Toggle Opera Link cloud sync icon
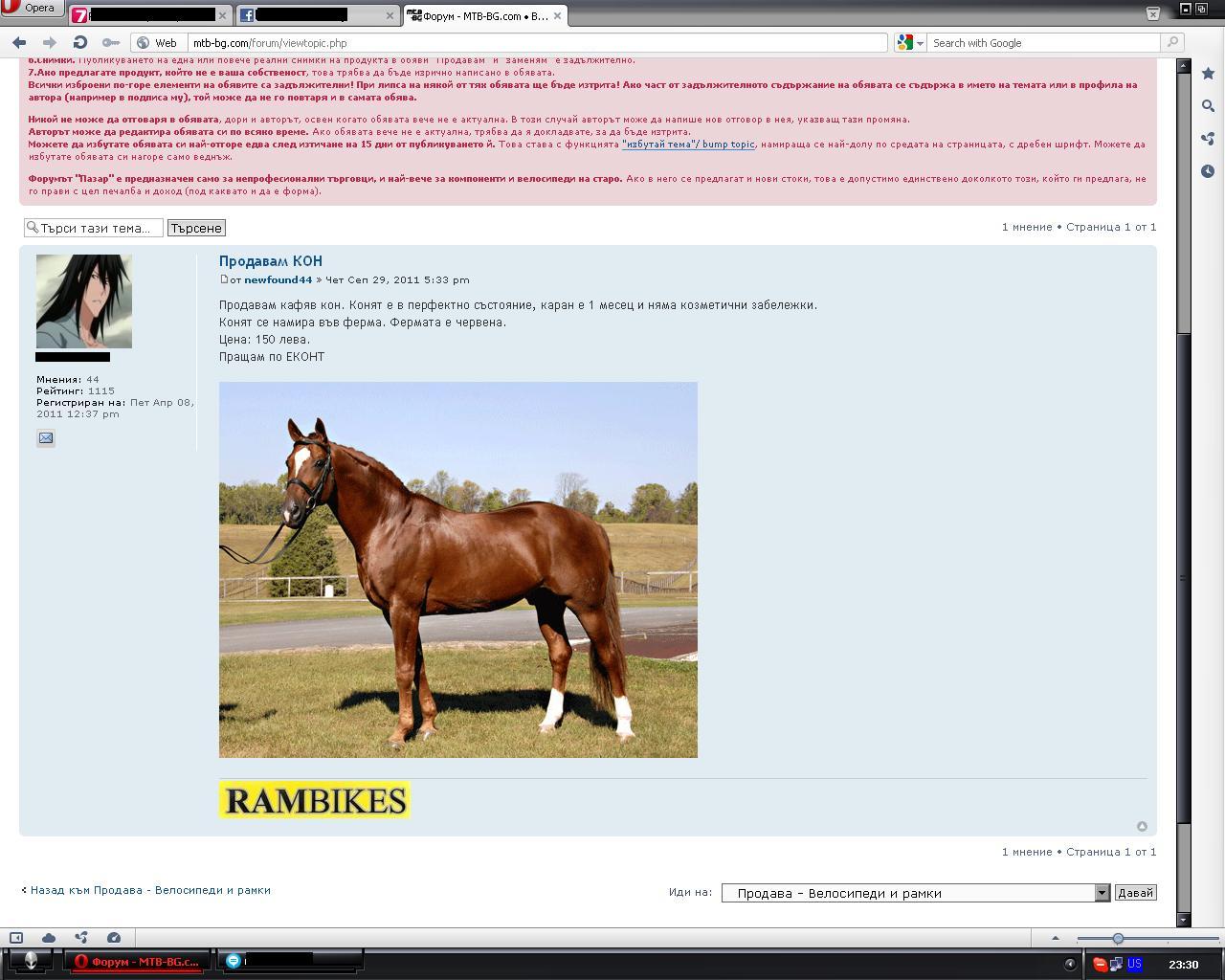The image size is (1225, 980). [x=49, y=938]
